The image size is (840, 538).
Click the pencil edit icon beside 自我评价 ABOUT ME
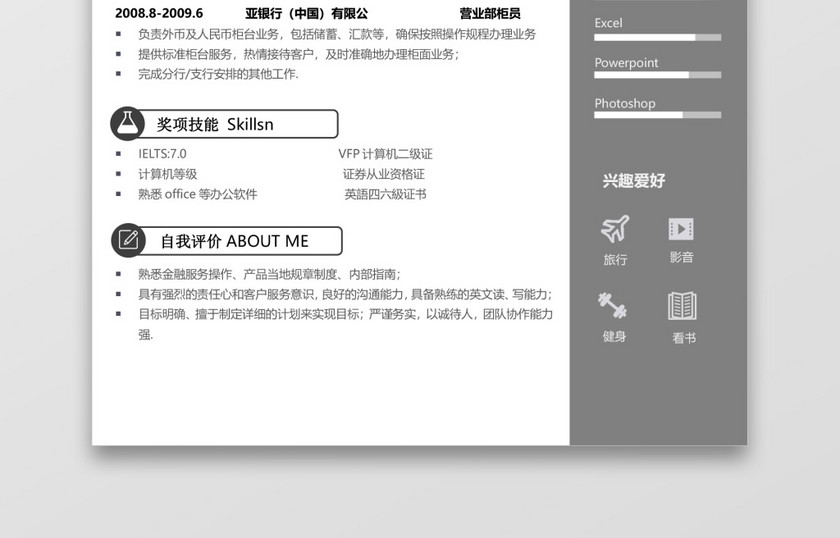point(129,240)
